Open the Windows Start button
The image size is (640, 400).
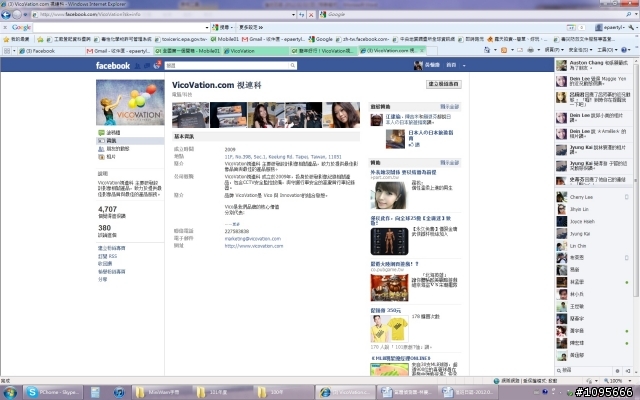tap(9, 393)
